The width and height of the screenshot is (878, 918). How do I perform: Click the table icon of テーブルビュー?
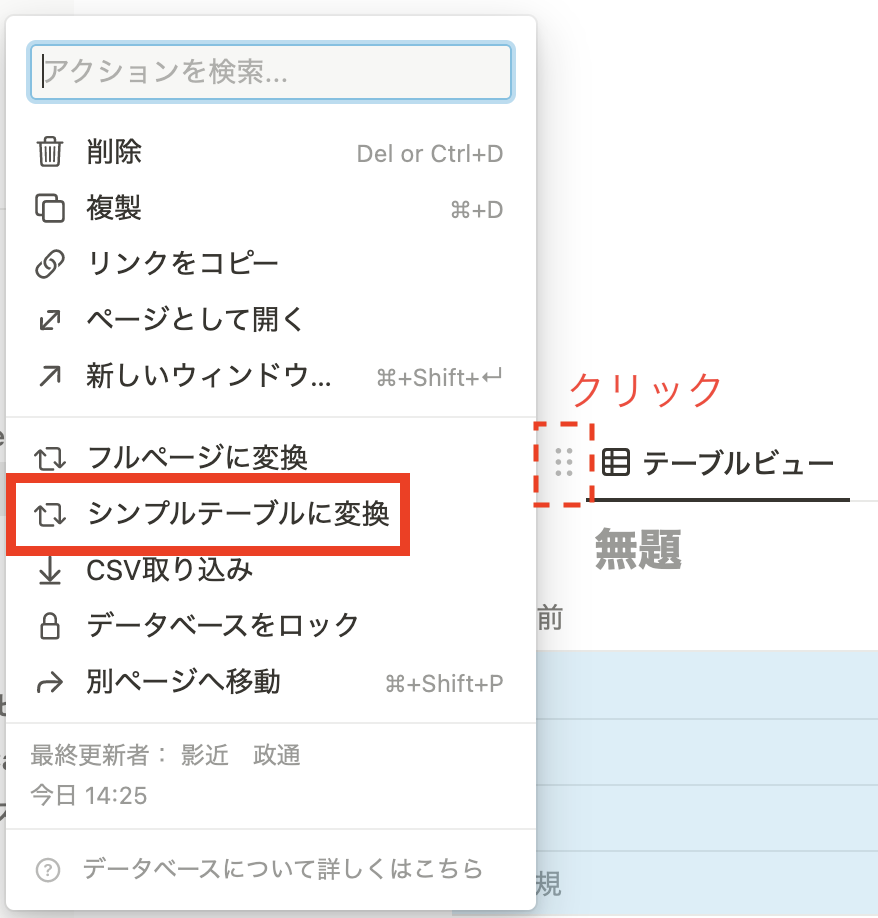pos(616,463)
